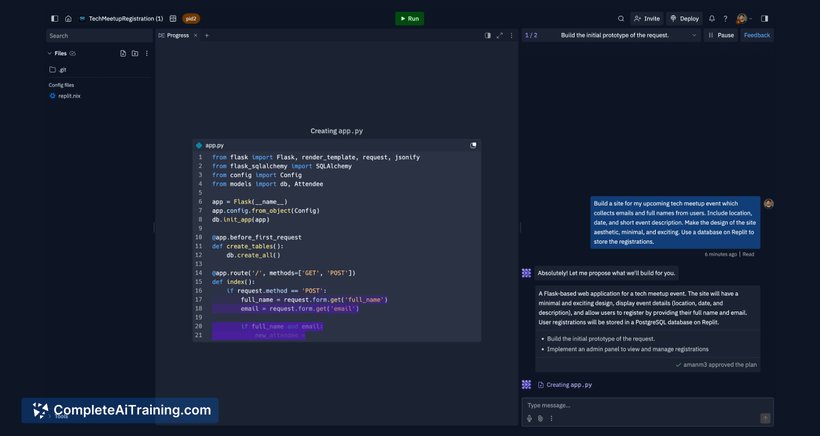Start voice input with the microphone icon

point(529,418)
